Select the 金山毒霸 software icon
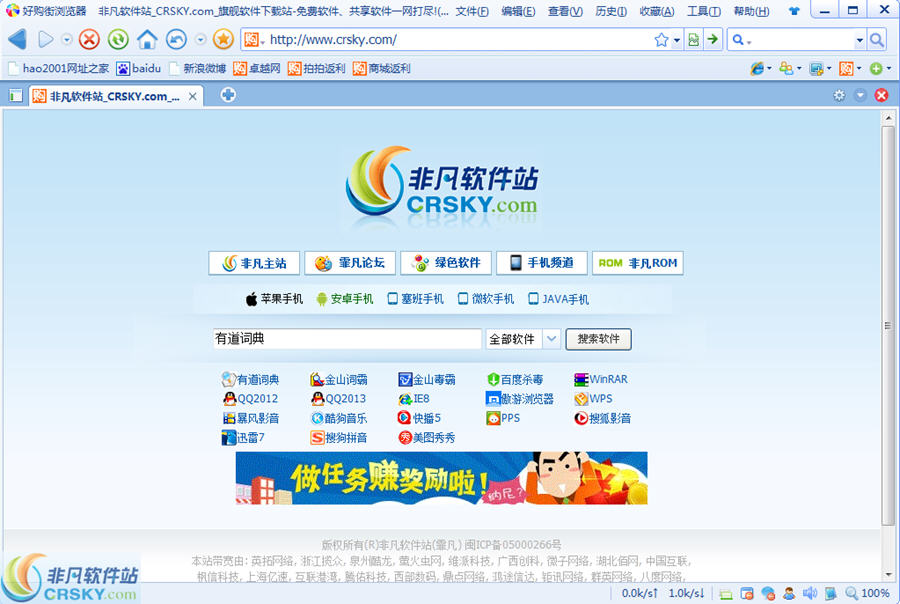This screenshot has height=604, width=900. [405, 379]
